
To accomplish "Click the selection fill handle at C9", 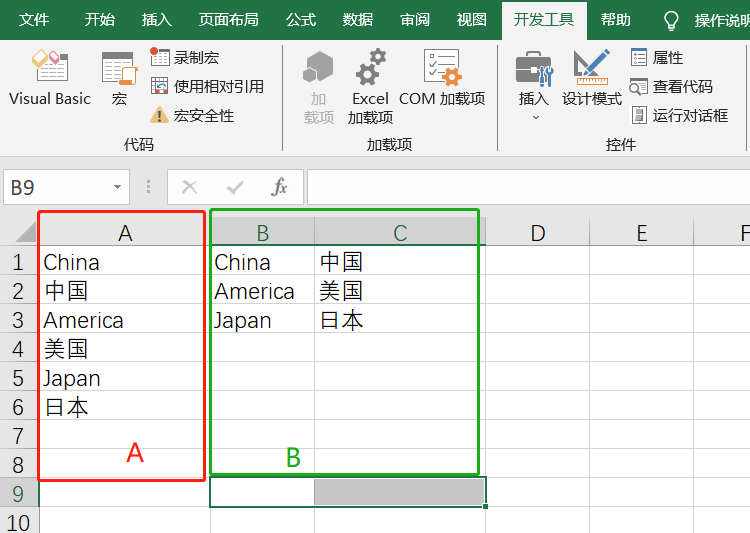I will (485, 506).
